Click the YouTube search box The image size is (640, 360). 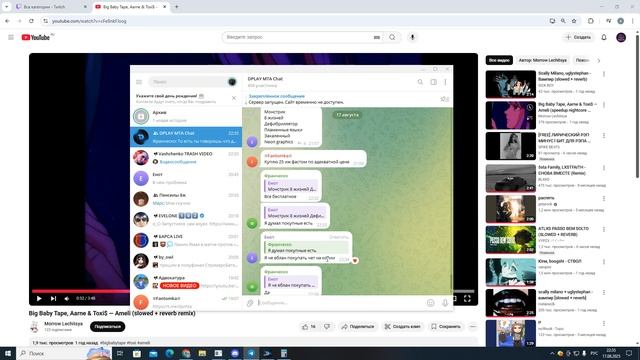(298, 37)
